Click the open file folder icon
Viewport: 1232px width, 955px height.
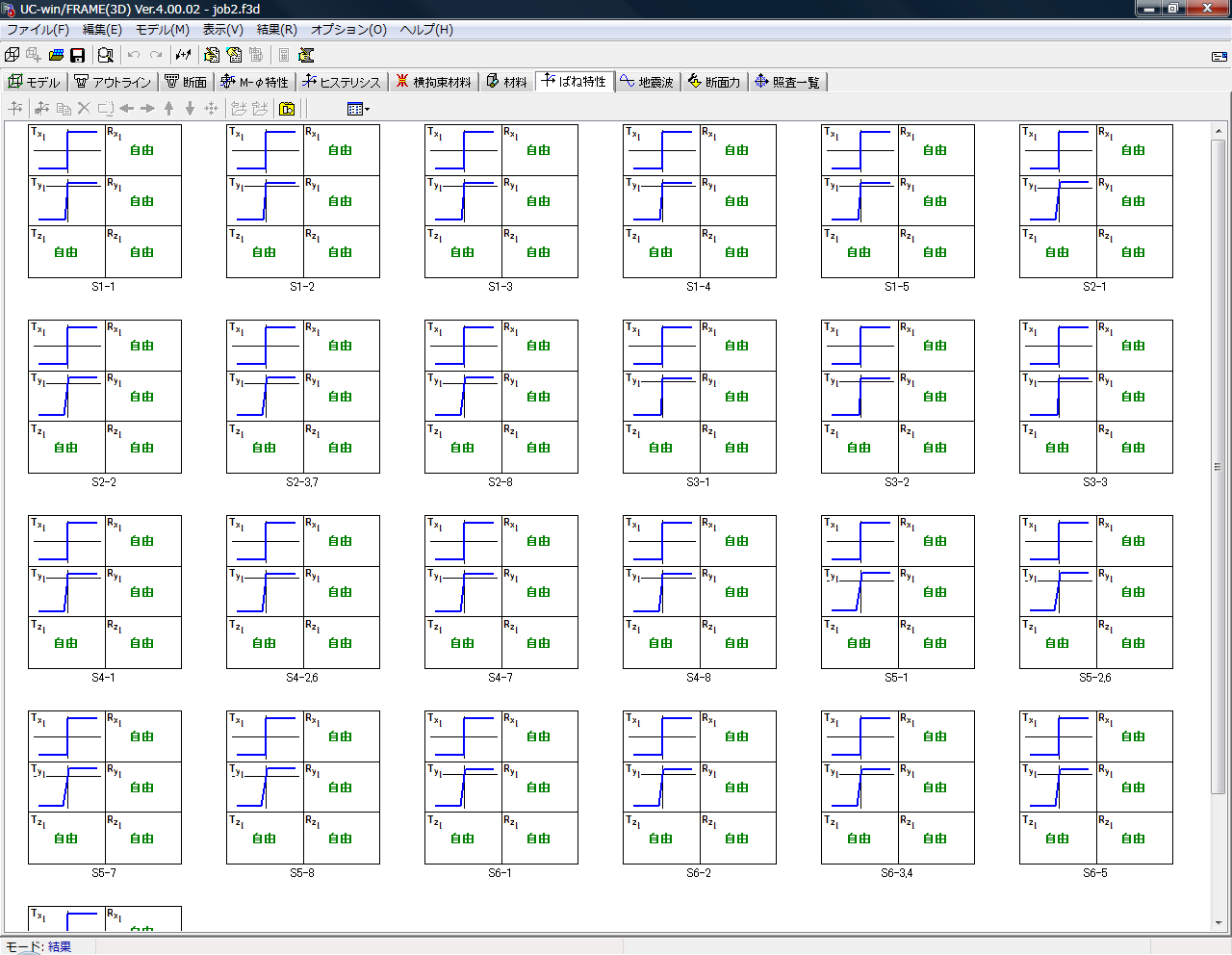pyautogui.click(x=56, y=55)
